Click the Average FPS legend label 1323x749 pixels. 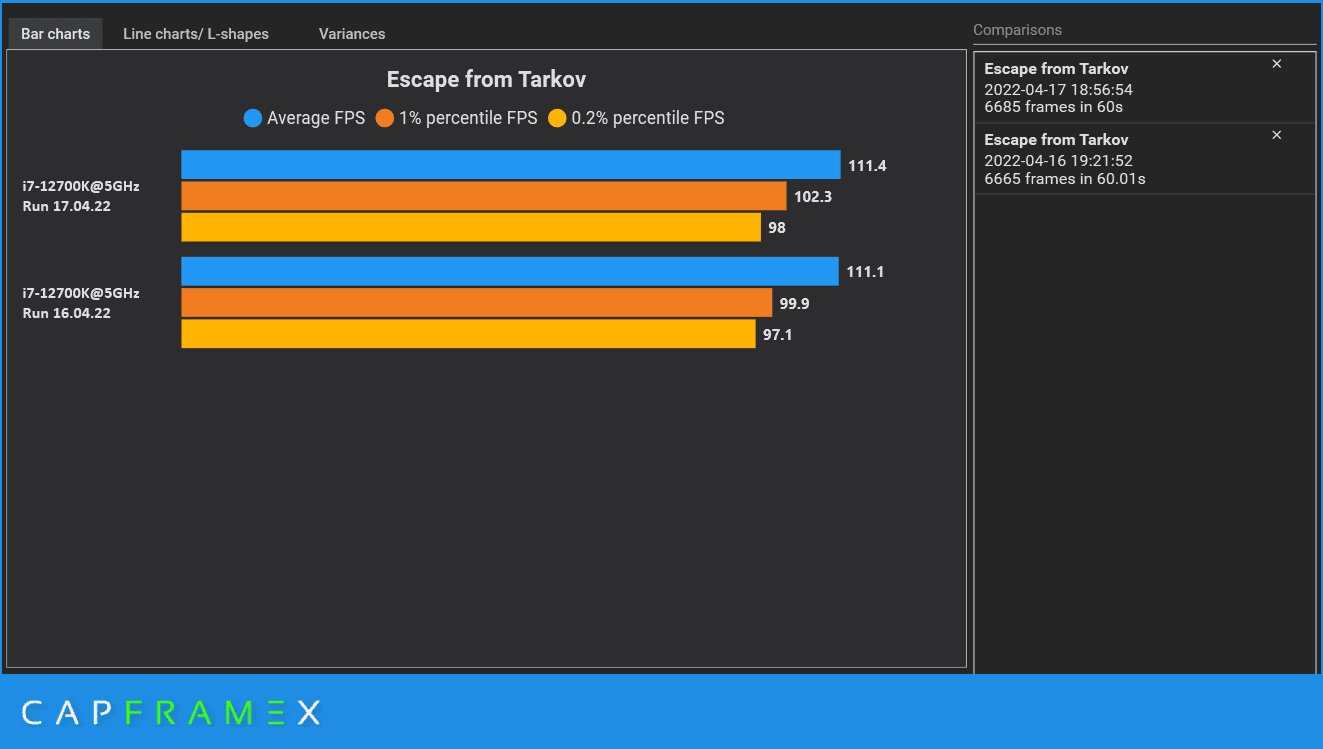click(316, 118)
